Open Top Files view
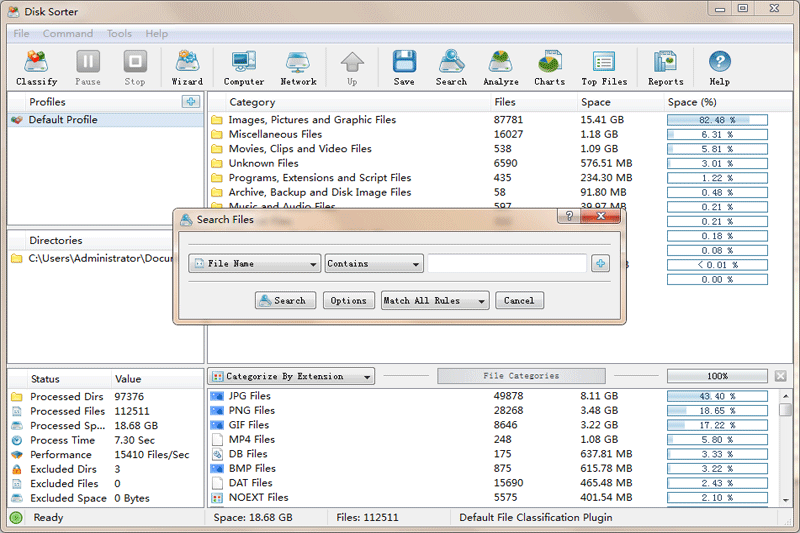The image size is (800, 533). coord(603,67)
